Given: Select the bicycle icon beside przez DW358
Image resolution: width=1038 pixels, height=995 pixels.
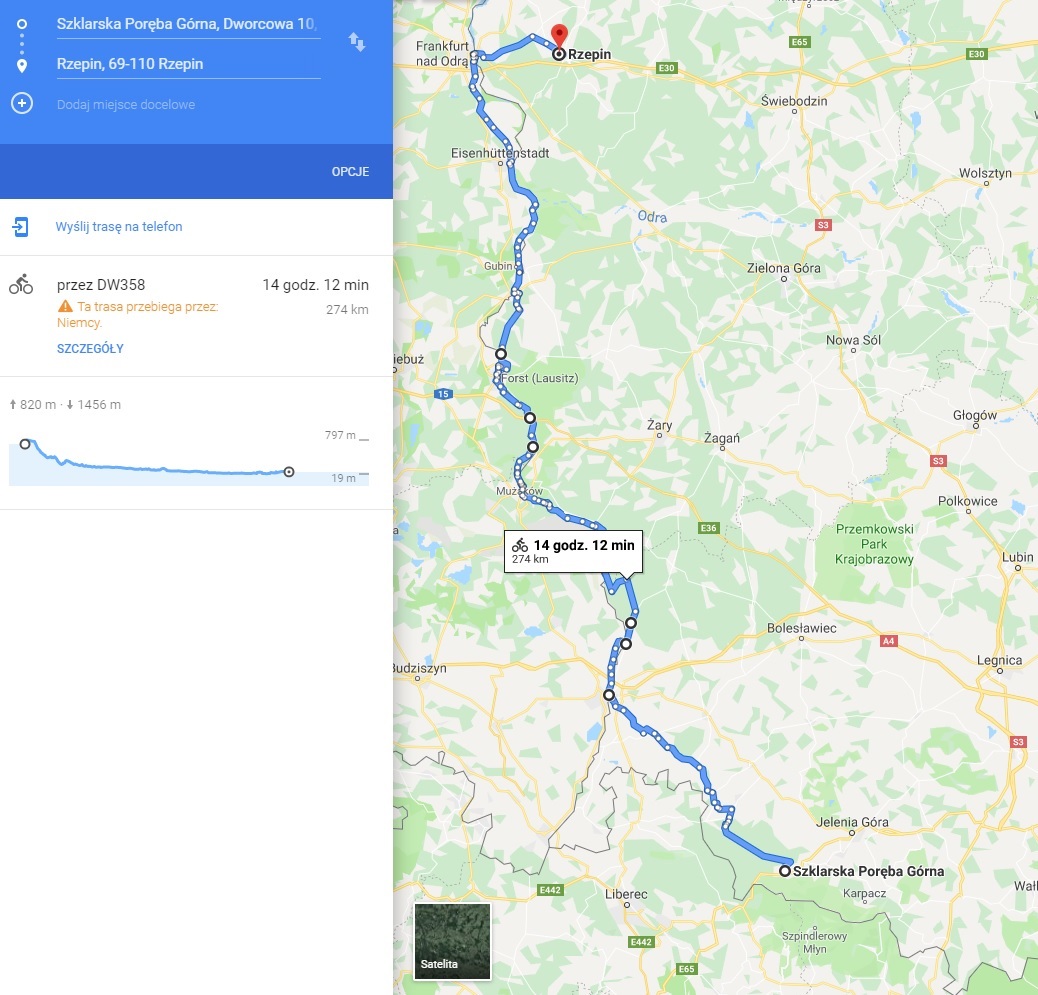Looking at the screenshot, I should [x=21, y=285].
